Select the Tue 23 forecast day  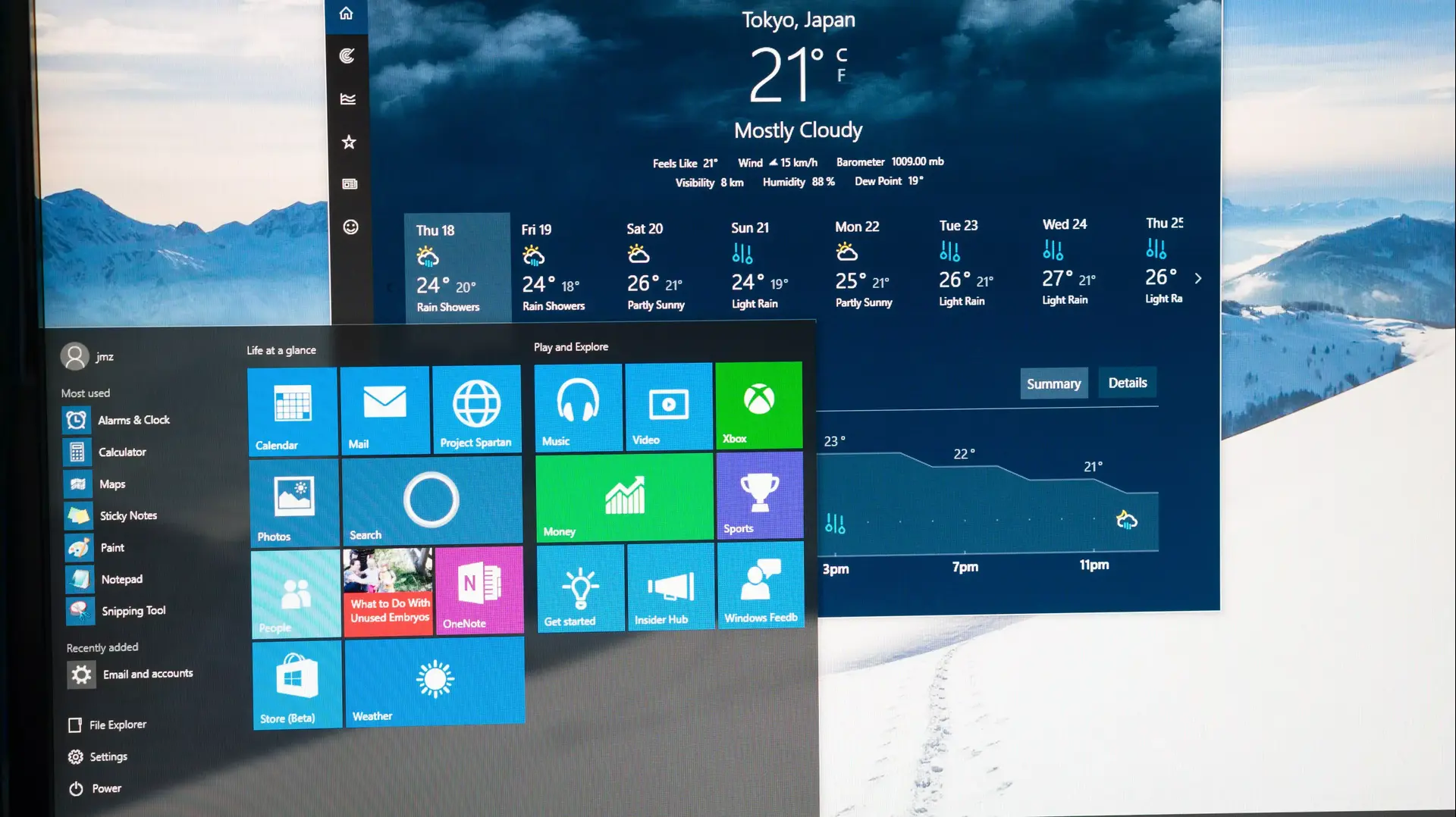[x=966, y=263]
